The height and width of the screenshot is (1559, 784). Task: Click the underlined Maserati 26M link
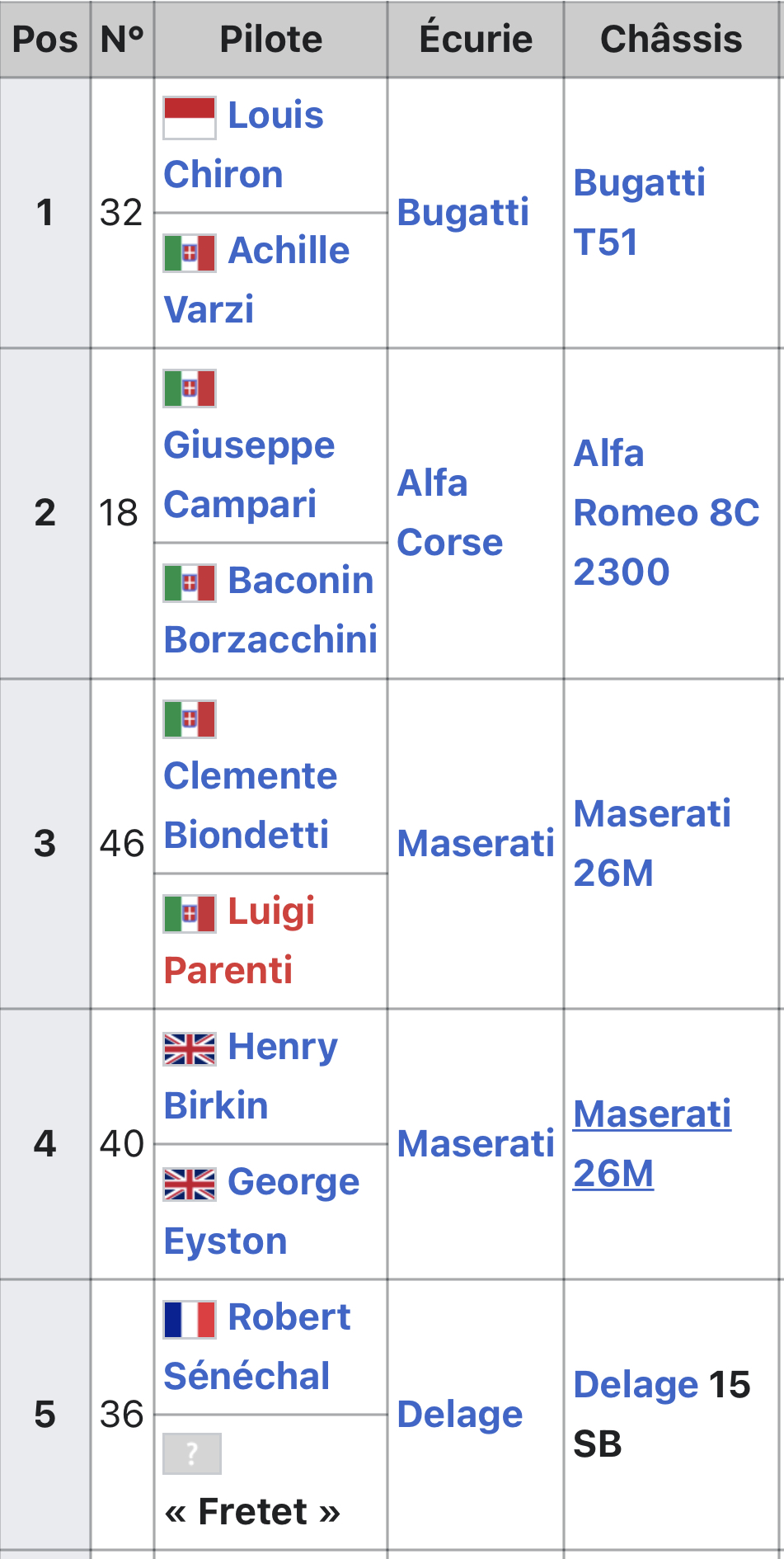tap(652, 1143)
